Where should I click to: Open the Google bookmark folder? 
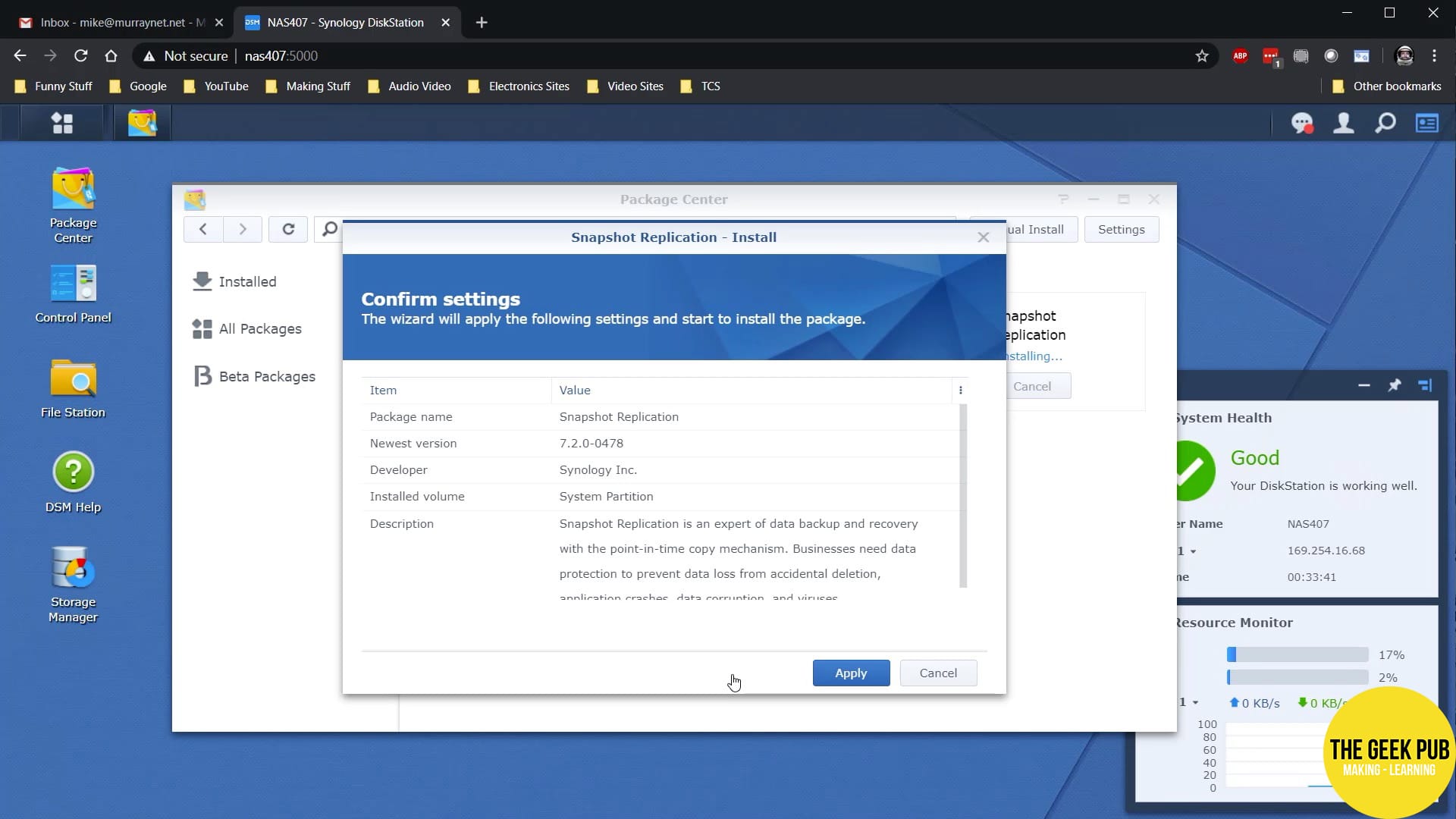coord(138,86)
